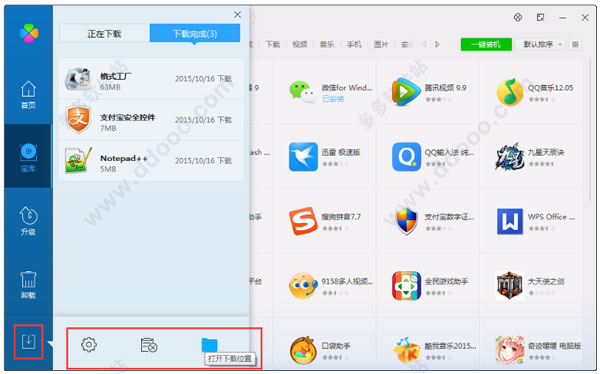Click the mini-window icon in title bar
Image resolution: width=600 pixels, height=374 pixels.
pyautogui.click(x=540, y=17)
